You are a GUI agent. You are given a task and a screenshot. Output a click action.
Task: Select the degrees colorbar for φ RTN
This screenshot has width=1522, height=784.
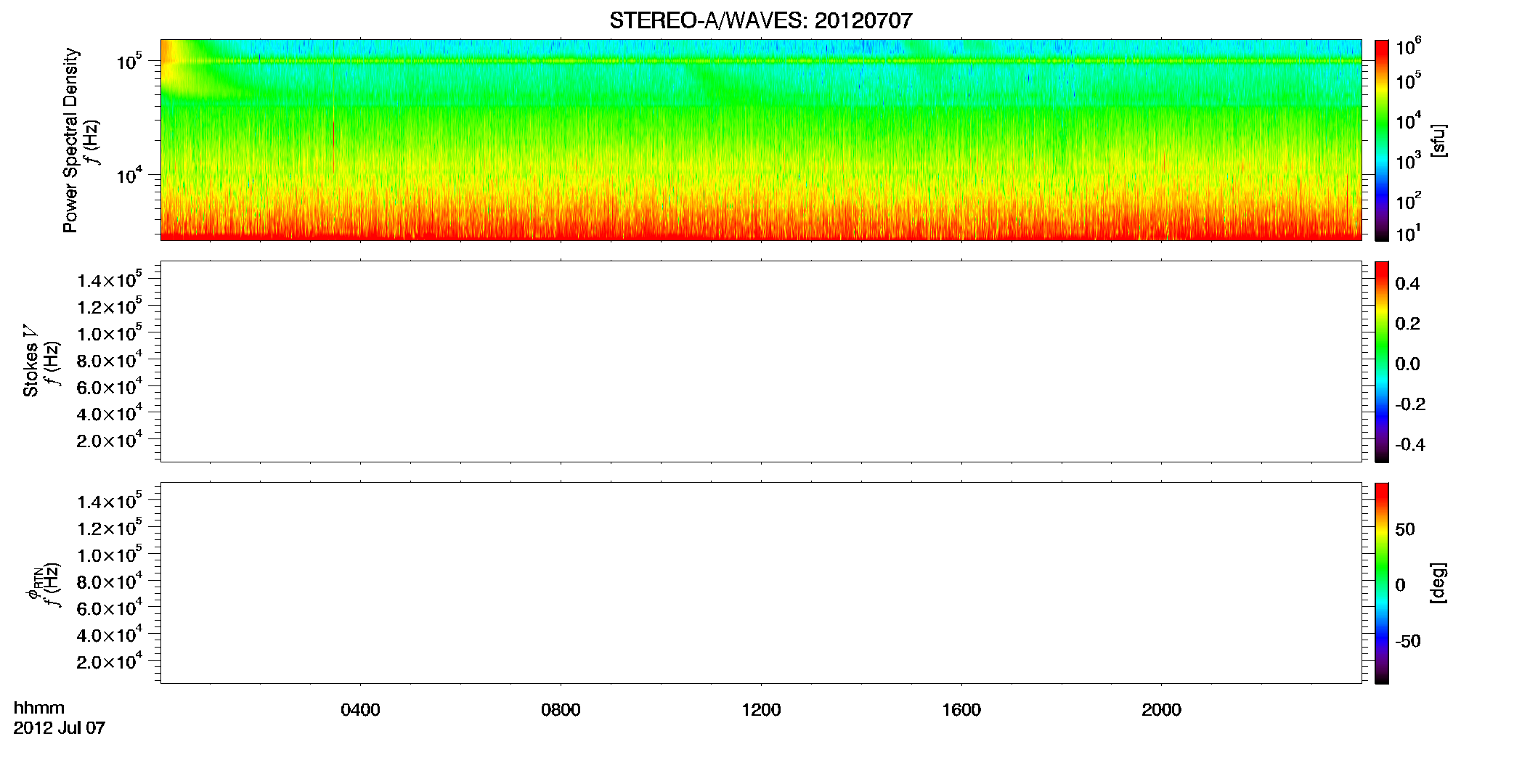[x=1381, y=583]
